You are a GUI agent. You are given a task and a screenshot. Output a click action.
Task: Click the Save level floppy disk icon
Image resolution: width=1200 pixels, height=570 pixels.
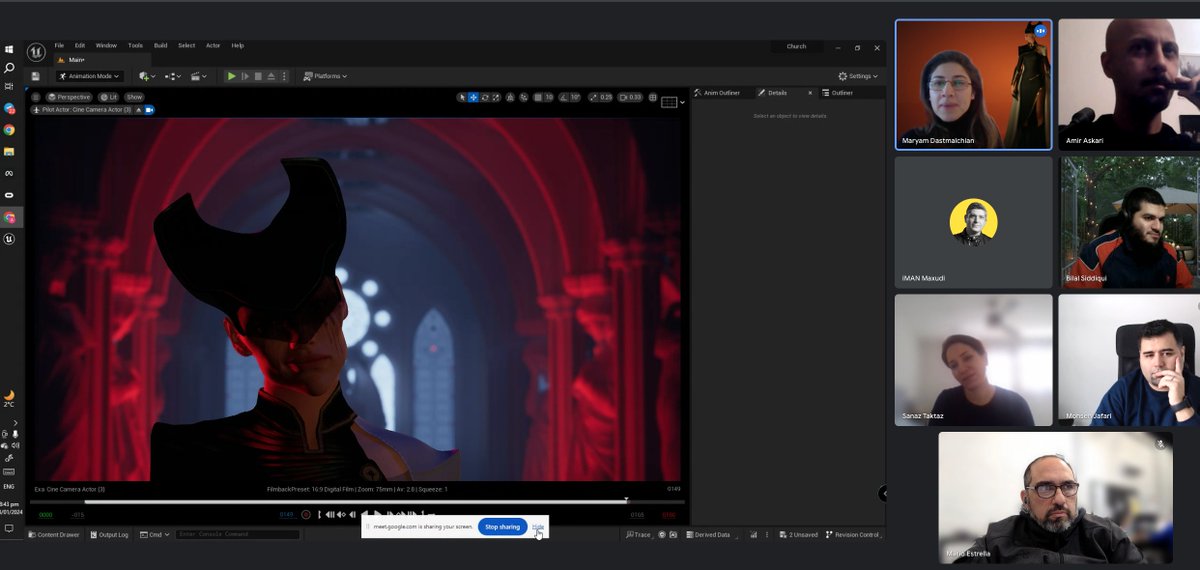pos(36,76)
